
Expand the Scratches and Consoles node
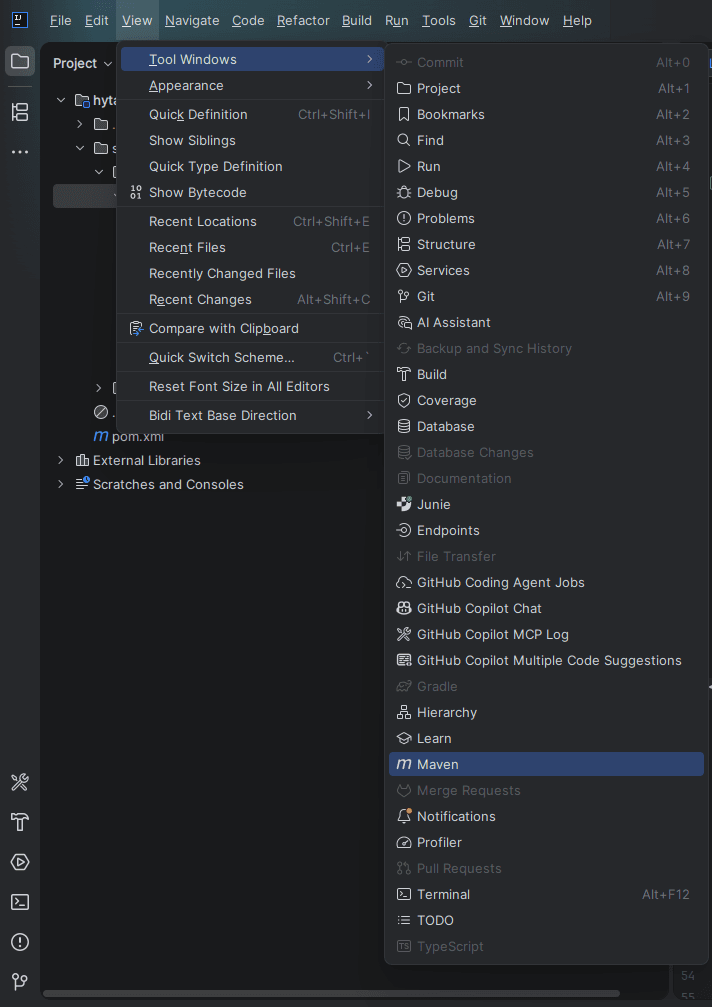(60, 484)
